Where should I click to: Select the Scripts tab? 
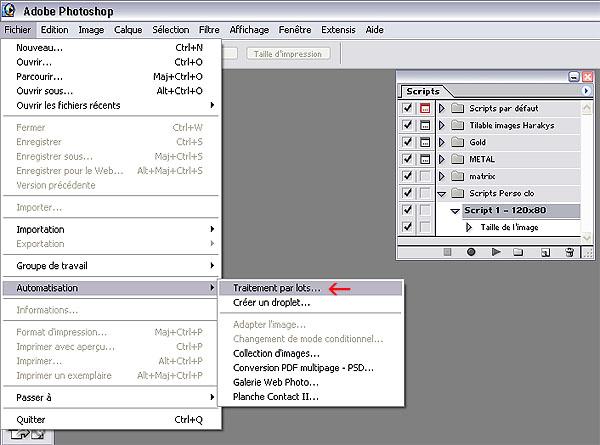423,91
